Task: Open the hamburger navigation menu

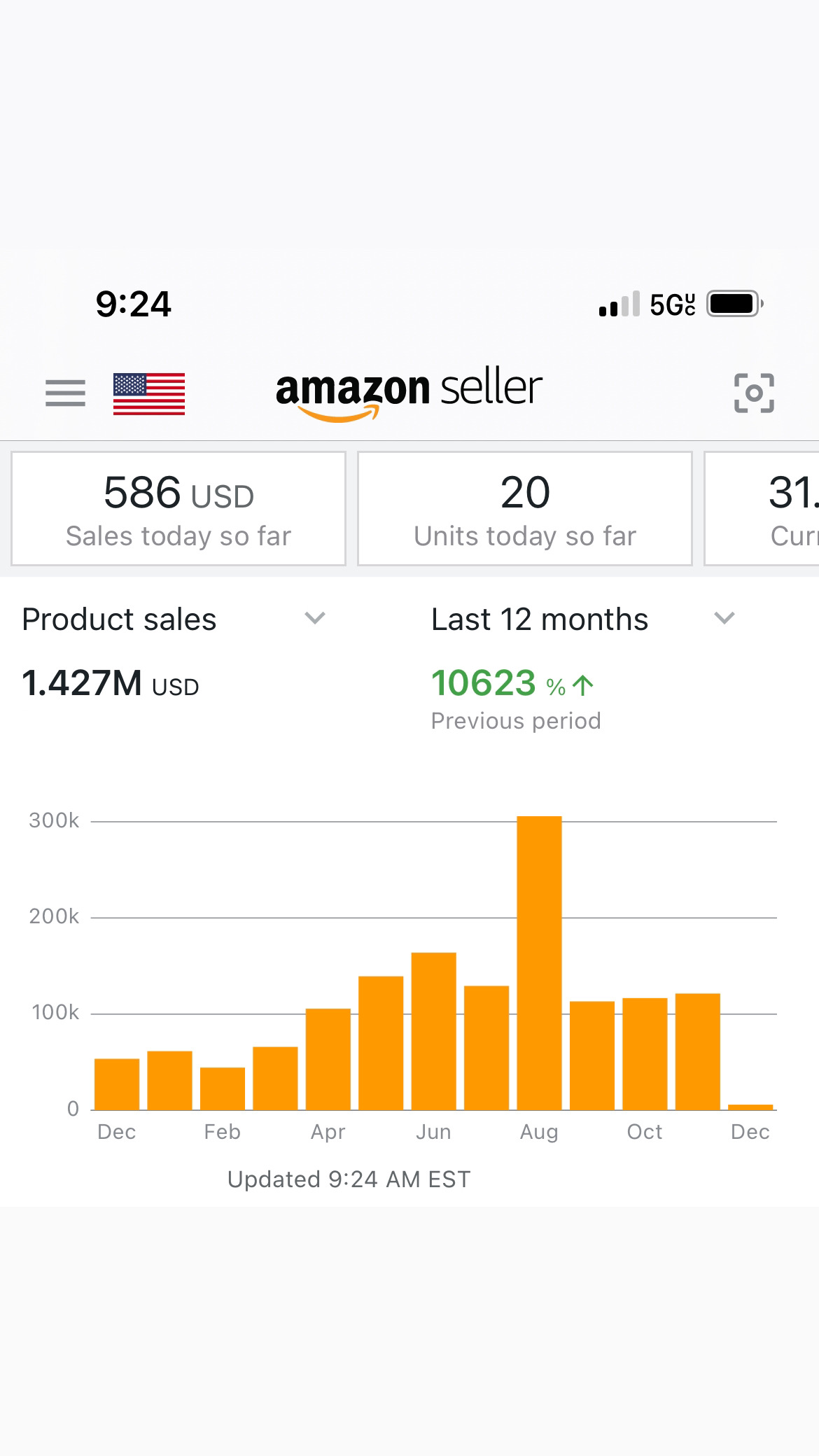Action: click(x=65, y=393)
